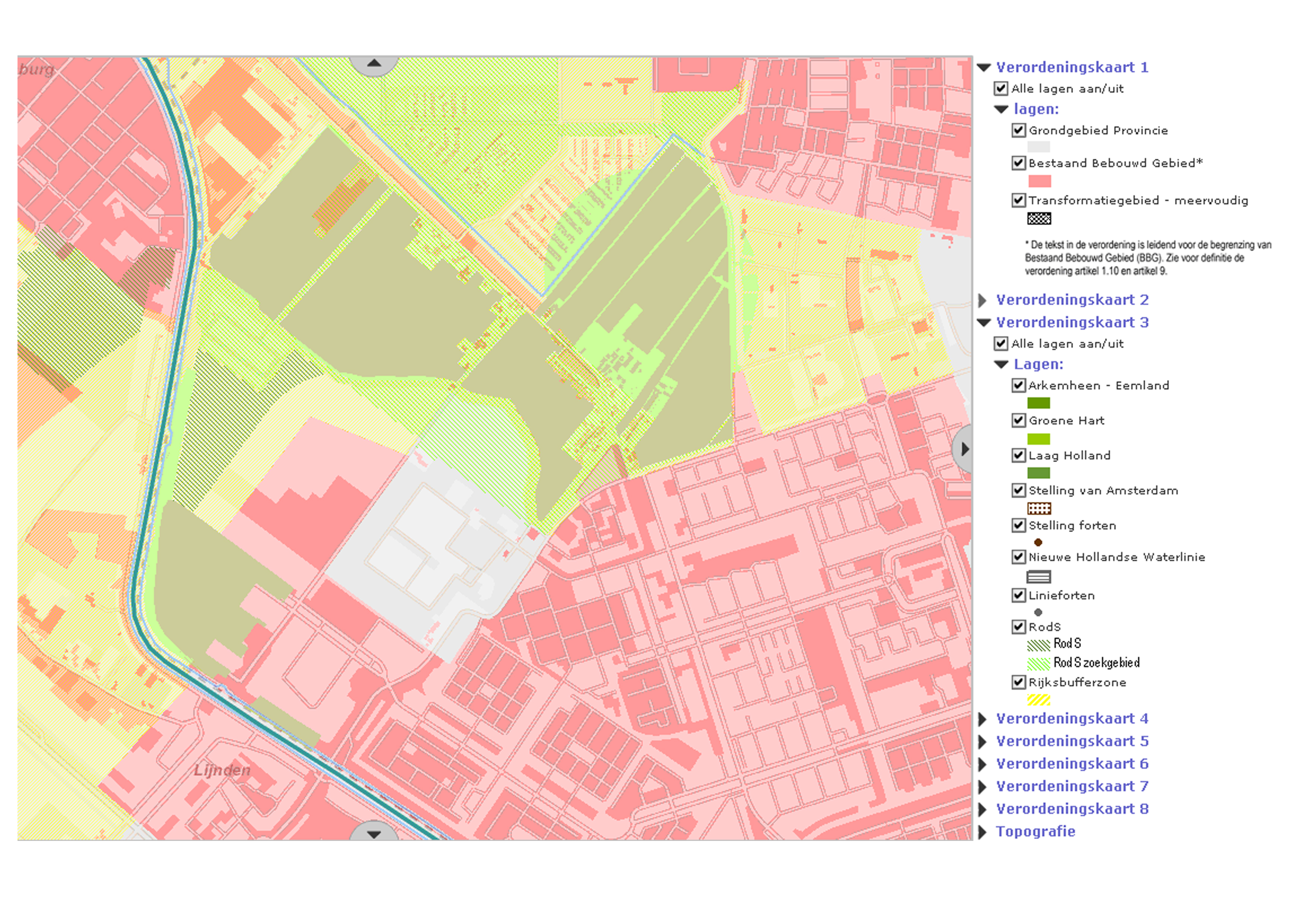Uncheck the Laag Holland layer
1307x924 pixels.
1018,455
